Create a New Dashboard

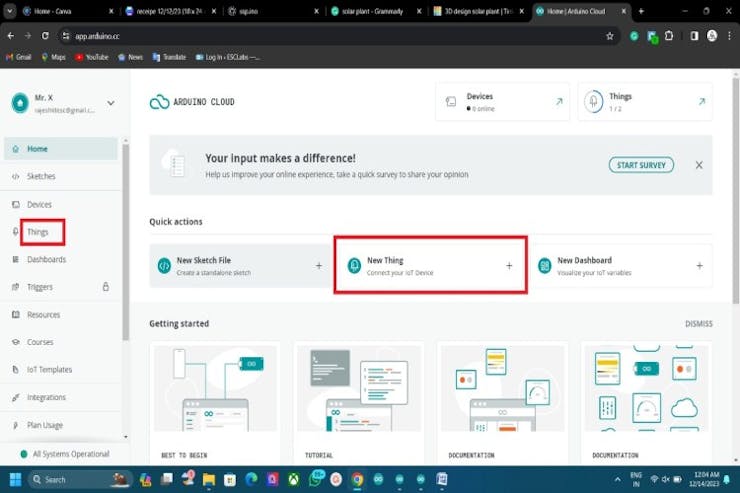click(621, 266)
